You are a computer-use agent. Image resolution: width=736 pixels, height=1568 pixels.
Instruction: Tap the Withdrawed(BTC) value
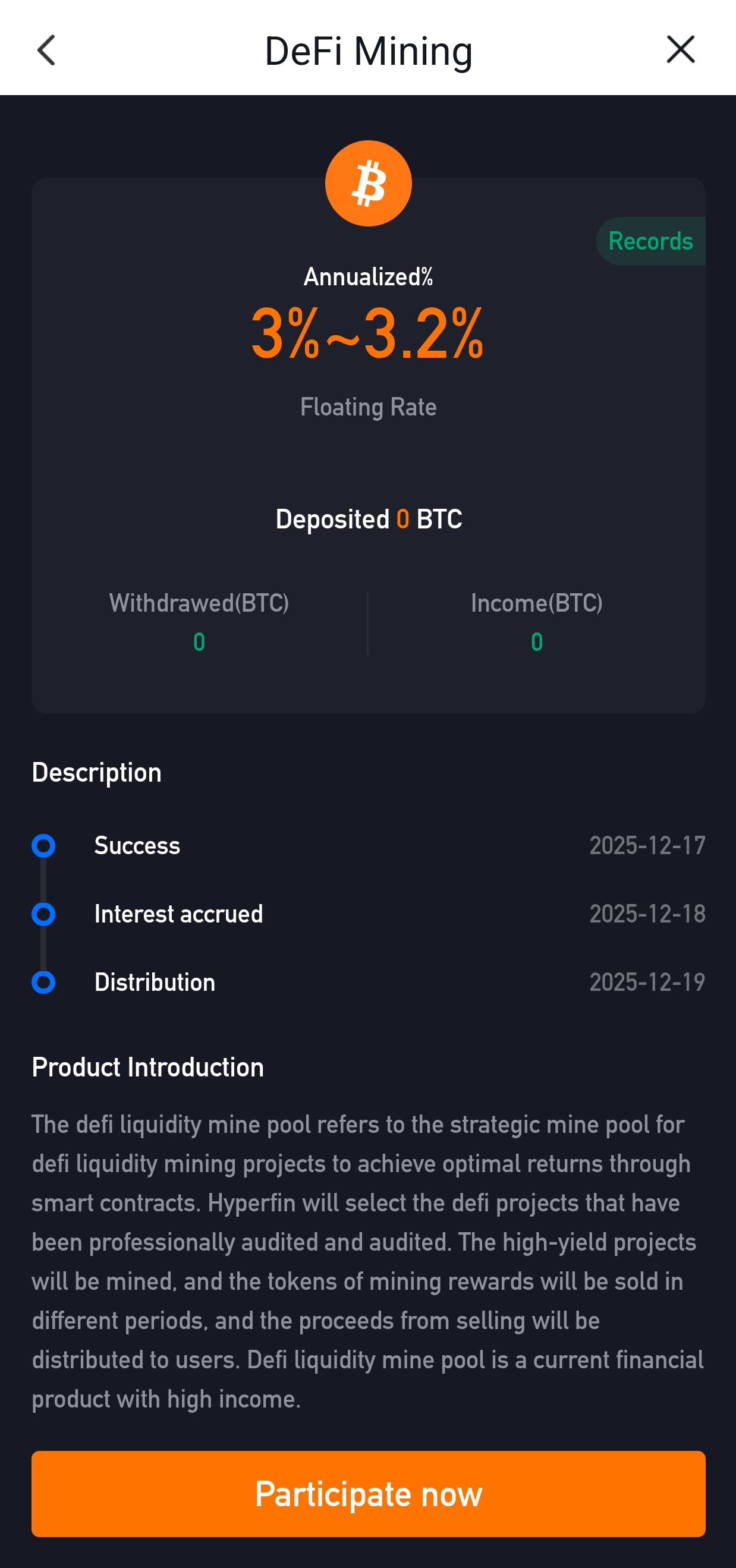click(199, 642)
